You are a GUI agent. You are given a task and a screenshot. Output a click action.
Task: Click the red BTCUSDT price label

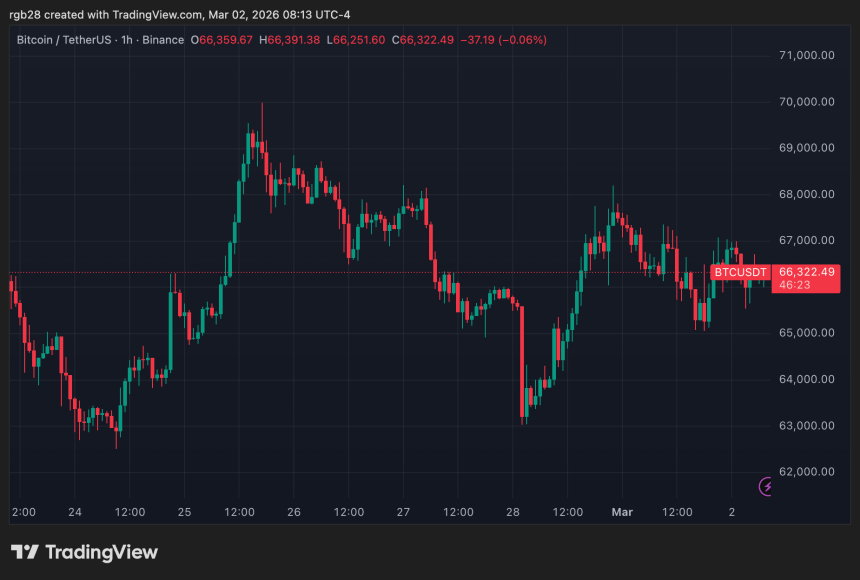tap(740, 272)
